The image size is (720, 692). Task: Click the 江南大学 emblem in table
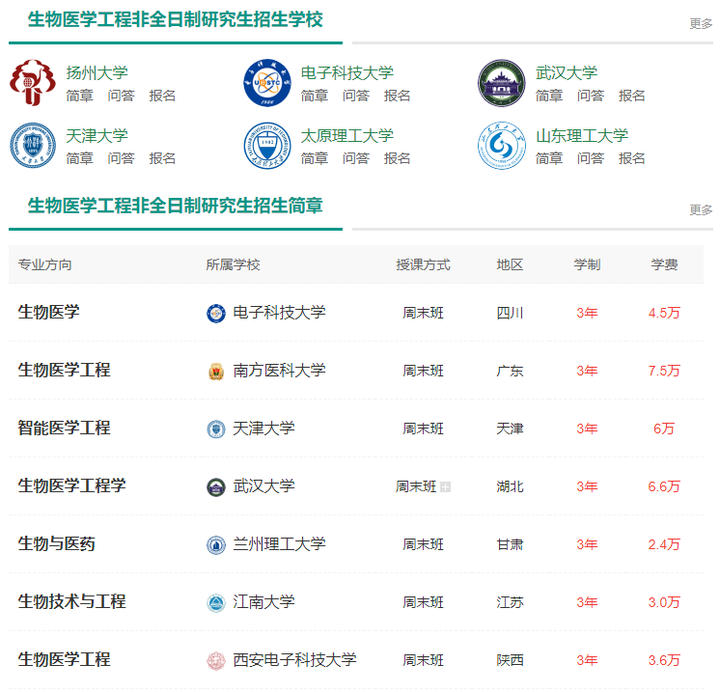click(x=216, y=603)
